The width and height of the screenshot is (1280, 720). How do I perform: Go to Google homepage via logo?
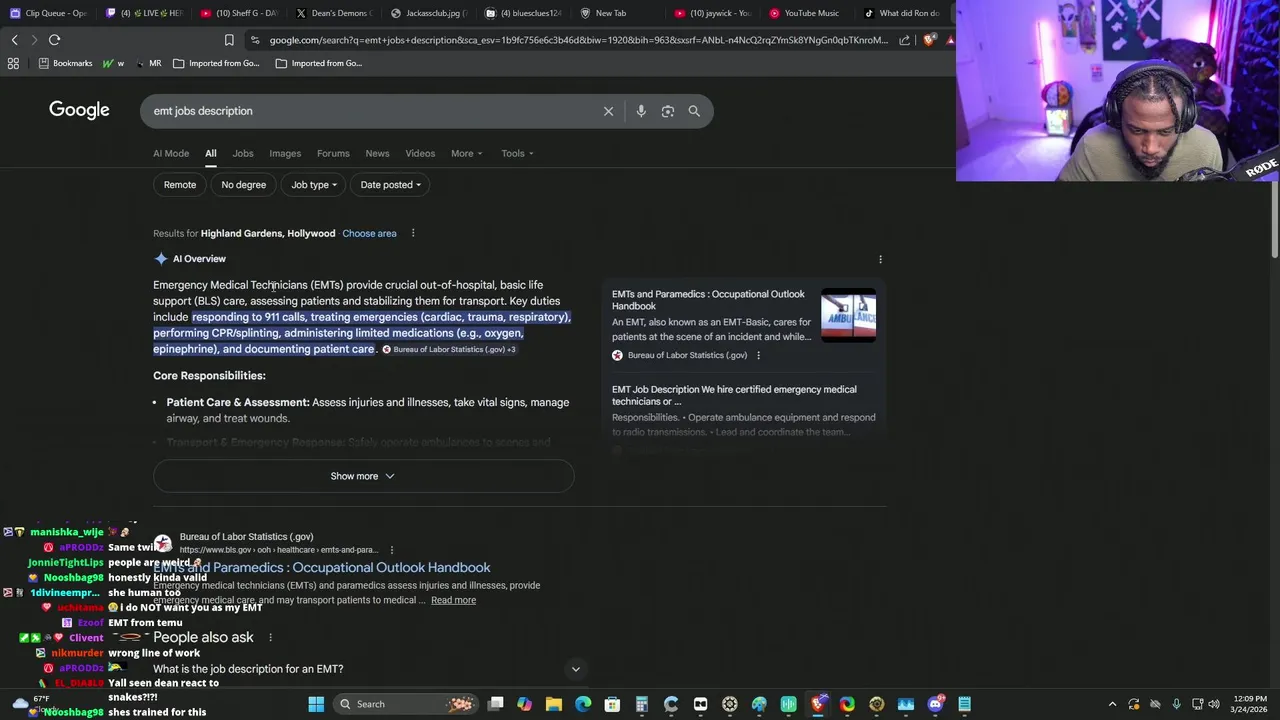tap(79, 110)
